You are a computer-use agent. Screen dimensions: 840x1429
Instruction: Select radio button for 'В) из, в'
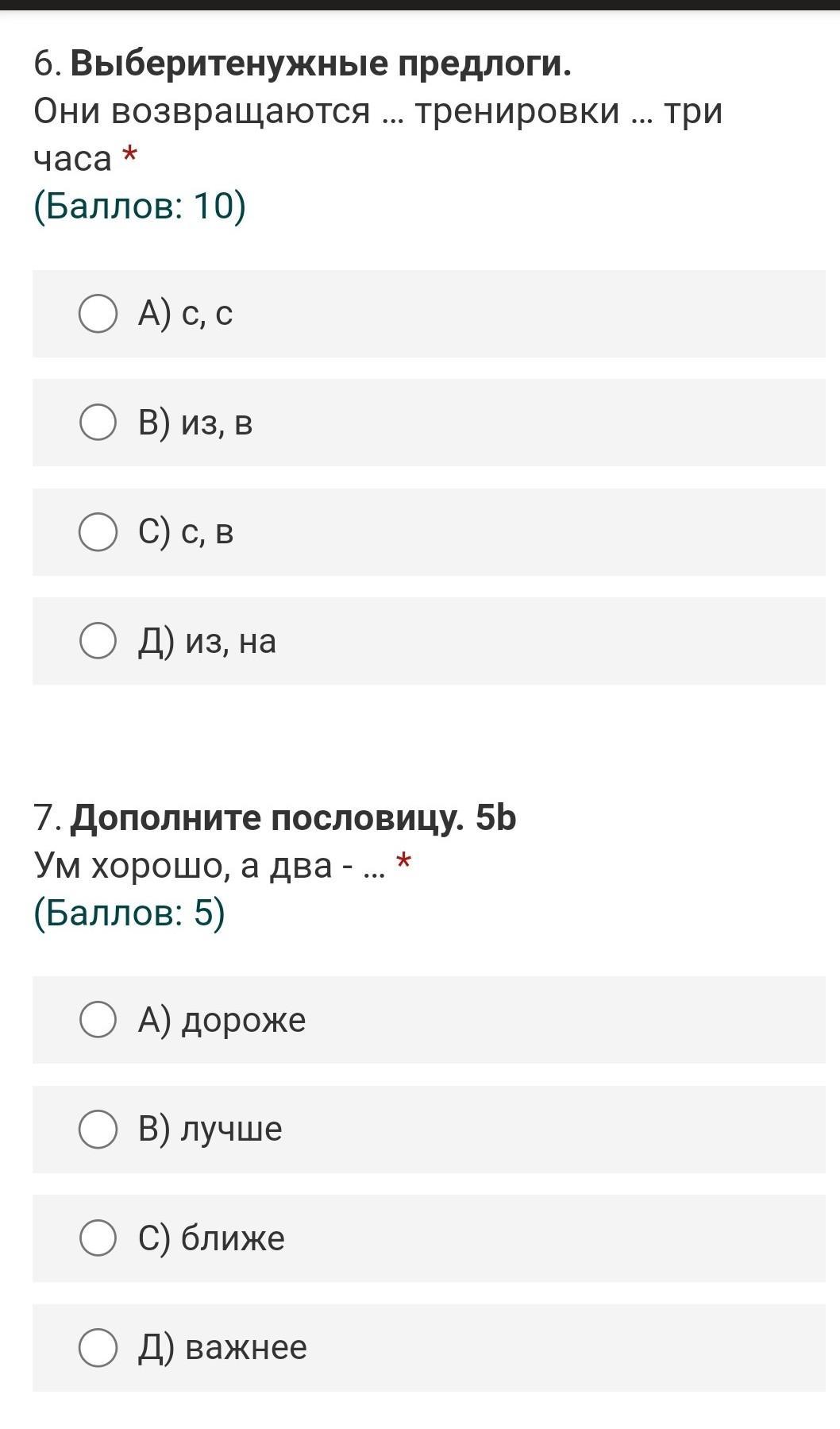(x=98, y=422)
